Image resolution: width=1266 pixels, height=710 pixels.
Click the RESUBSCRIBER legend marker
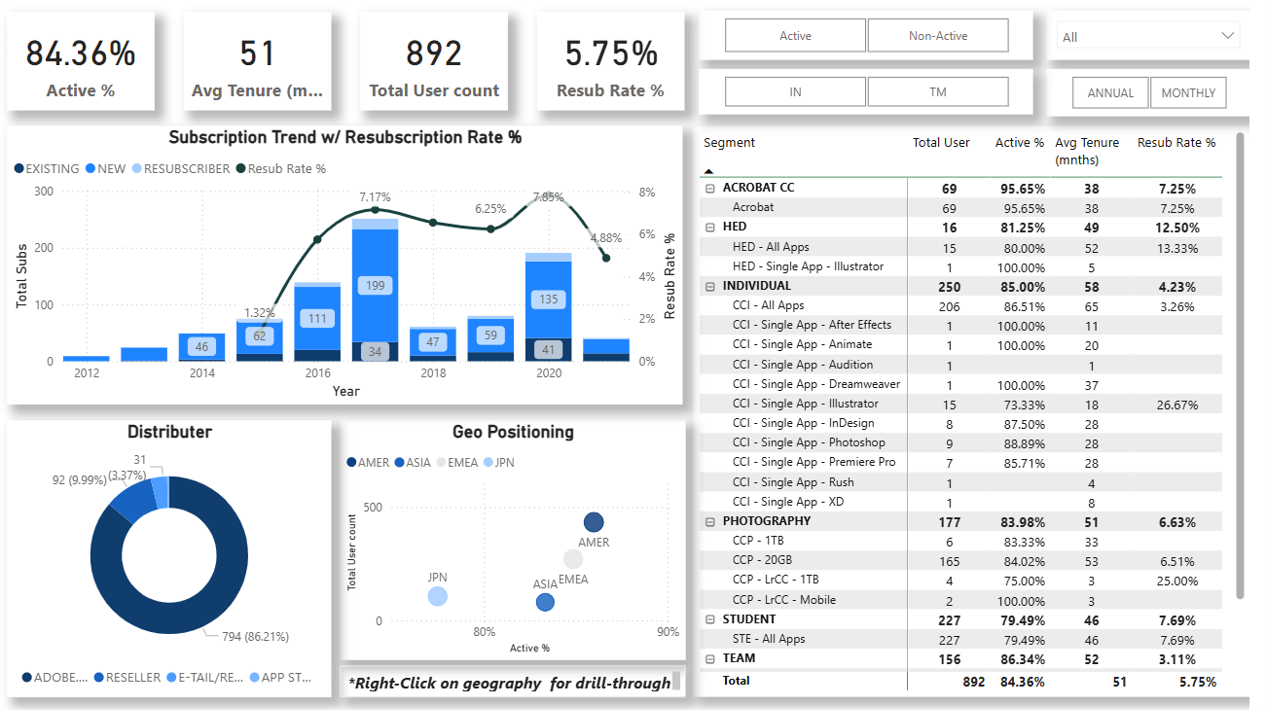click(137, 169)
